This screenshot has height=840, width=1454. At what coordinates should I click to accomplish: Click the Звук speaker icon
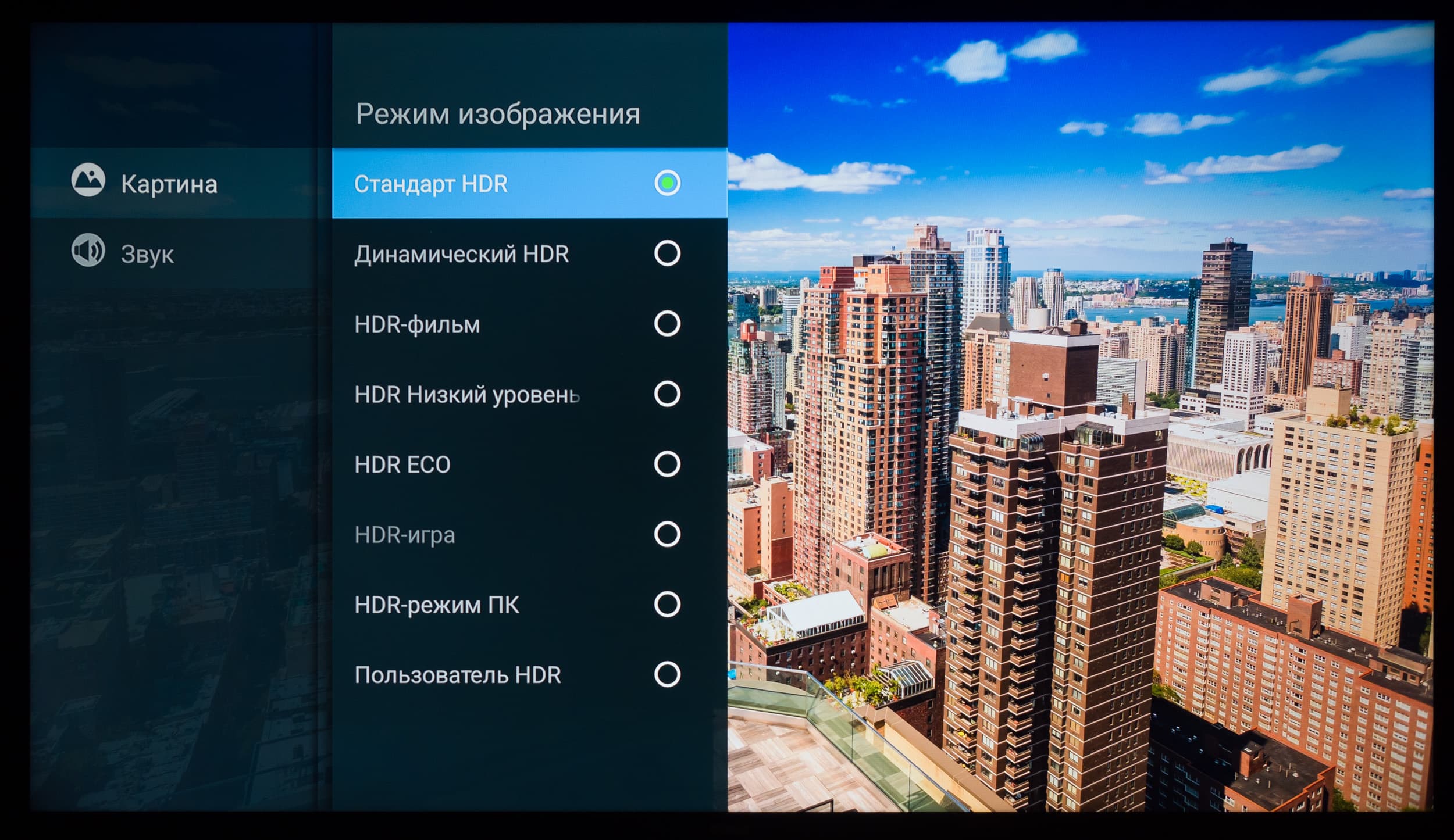coord(88,251)
